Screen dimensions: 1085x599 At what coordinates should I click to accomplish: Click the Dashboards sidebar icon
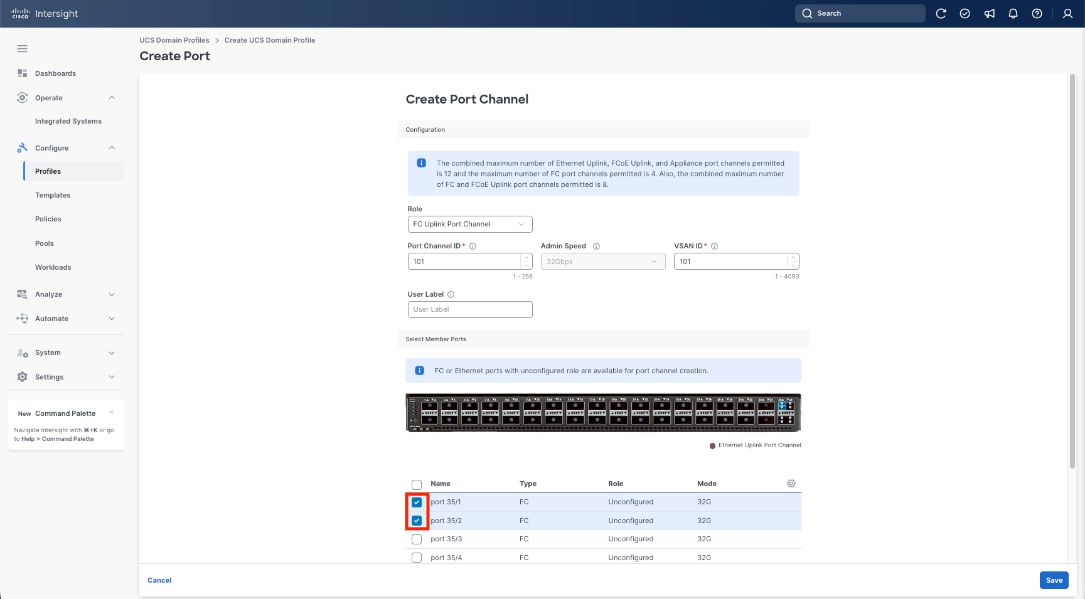[22, 73]
